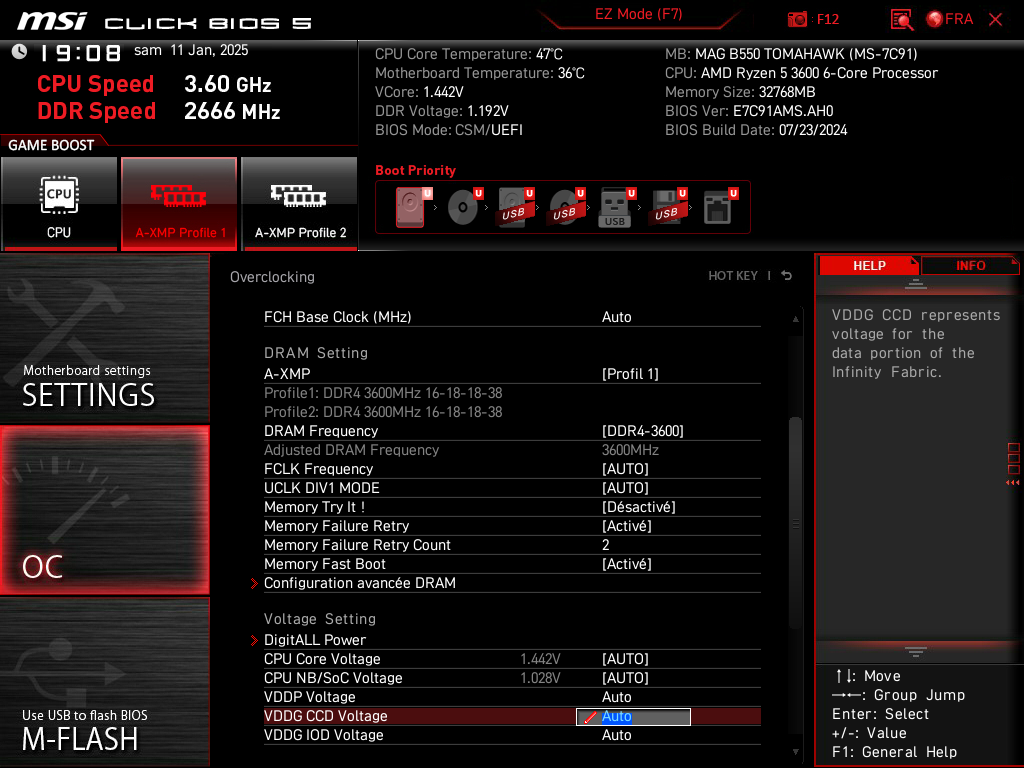Image resolution: width=1024 pixels, height=768 pixels.
Task: Enable A-XMP Profile 1
Action: tap(179, 203)
